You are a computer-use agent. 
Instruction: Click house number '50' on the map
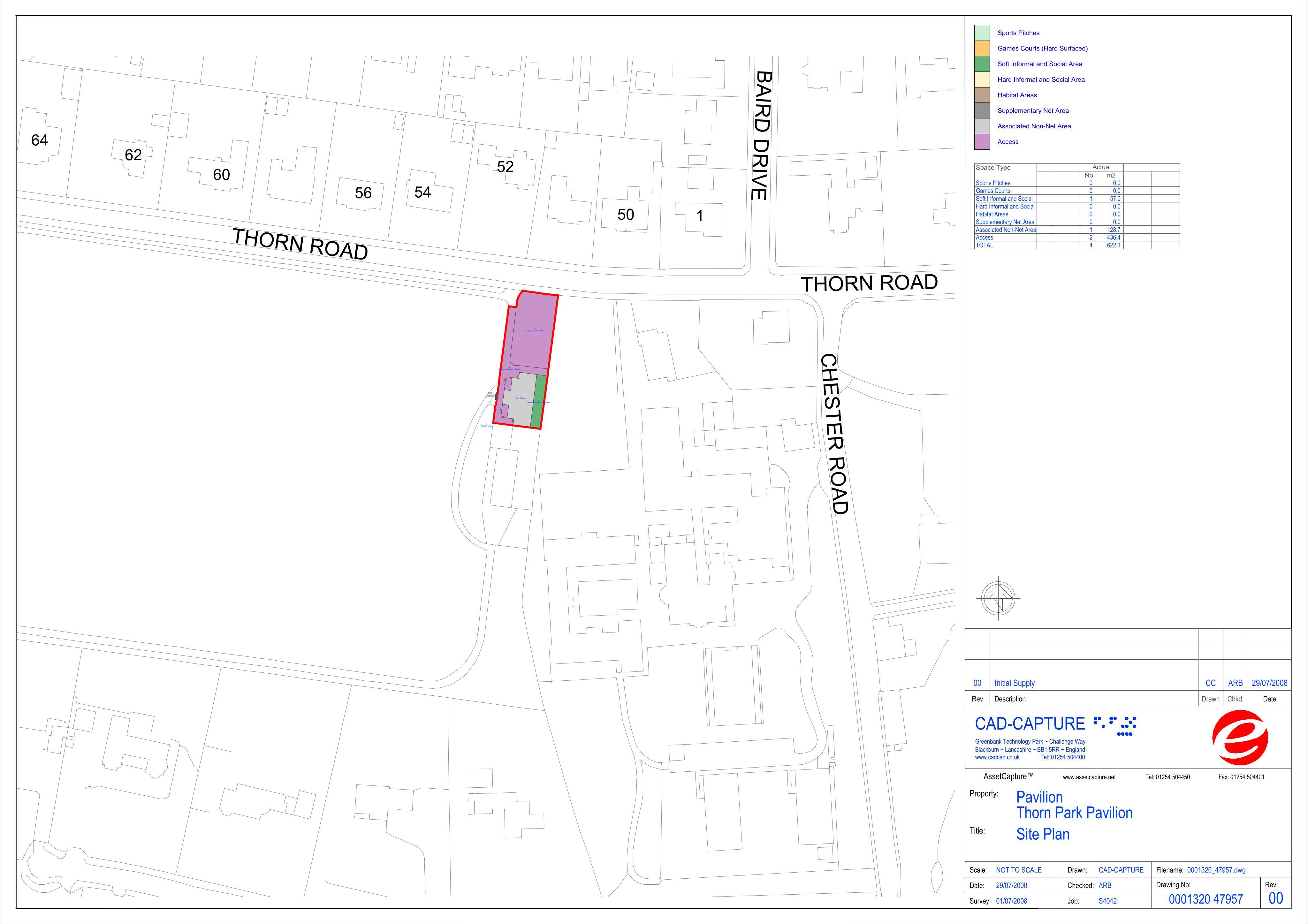[626, 214]
